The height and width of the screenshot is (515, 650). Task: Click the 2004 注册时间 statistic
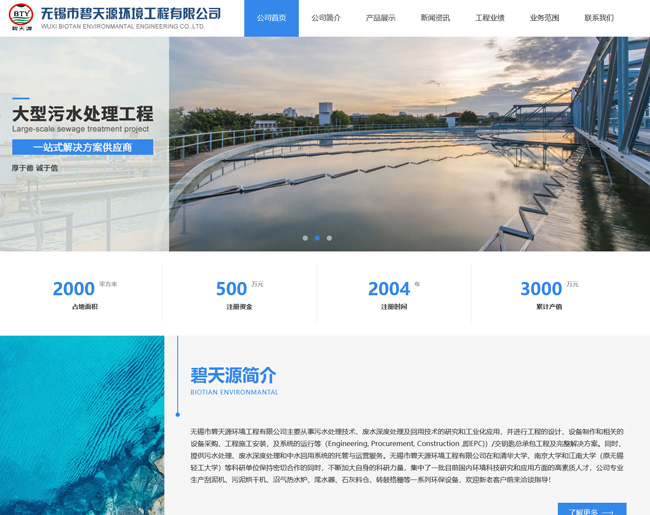point(393,293)
